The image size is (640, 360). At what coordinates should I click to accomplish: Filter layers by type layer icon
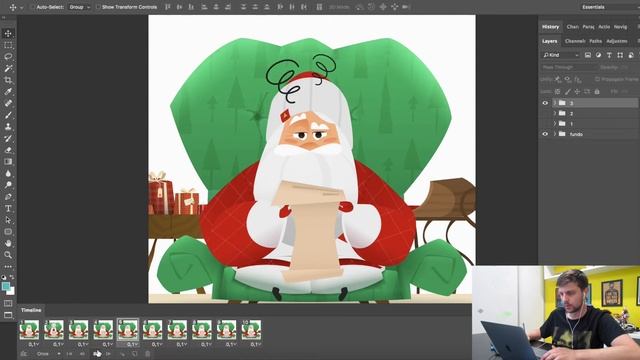tap(609, 55)
